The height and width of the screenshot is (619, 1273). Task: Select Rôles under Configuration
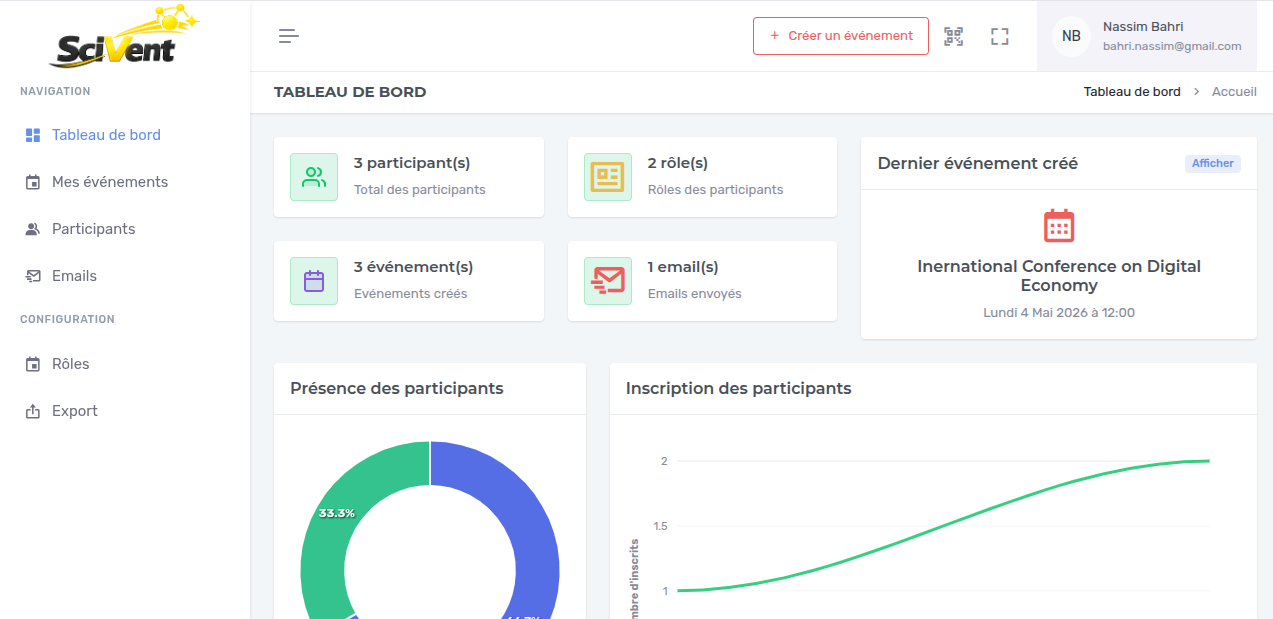(x=70, y=364)
